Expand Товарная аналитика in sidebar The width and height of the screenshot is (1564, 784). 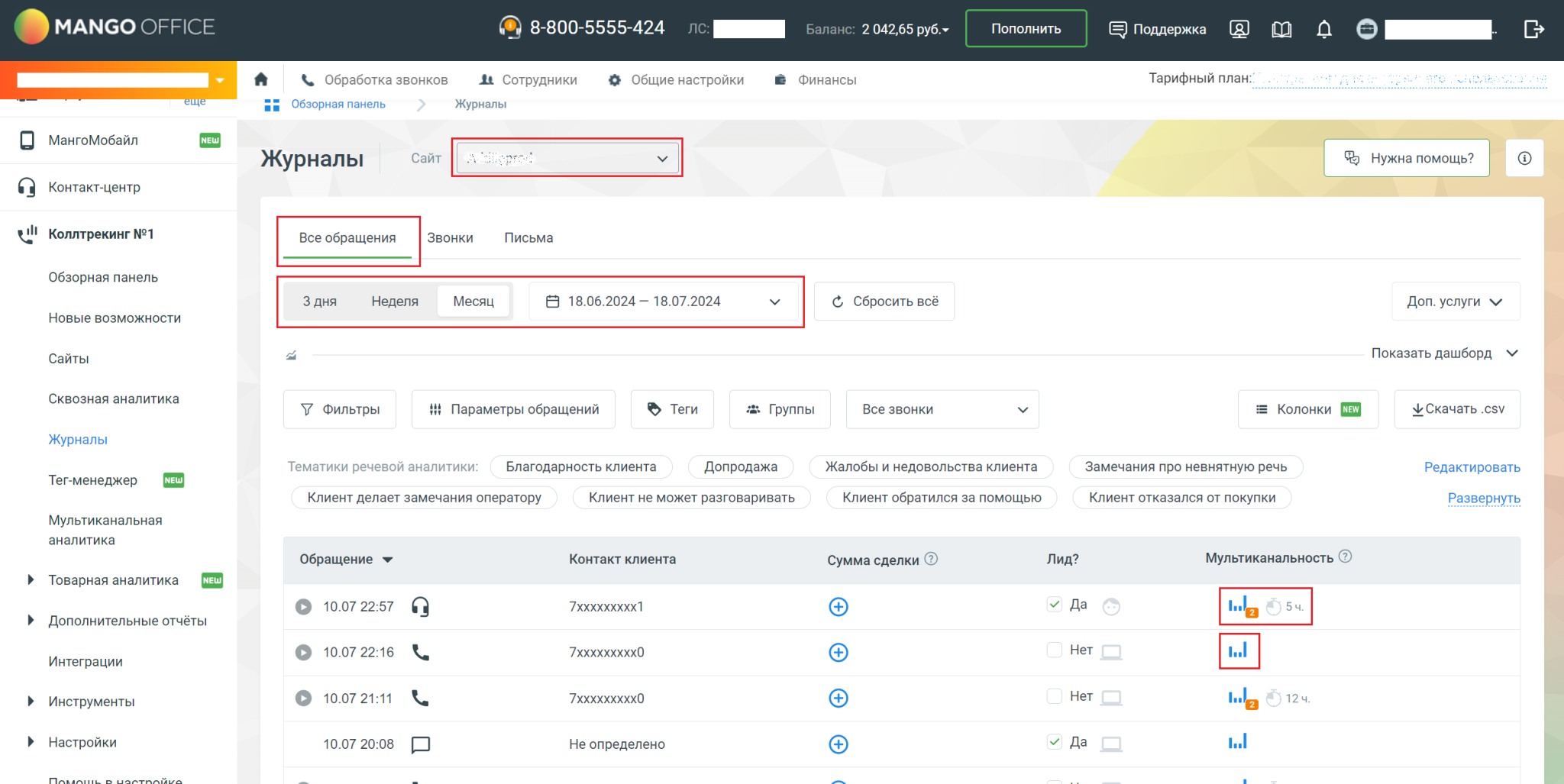[x=31, y=580]
